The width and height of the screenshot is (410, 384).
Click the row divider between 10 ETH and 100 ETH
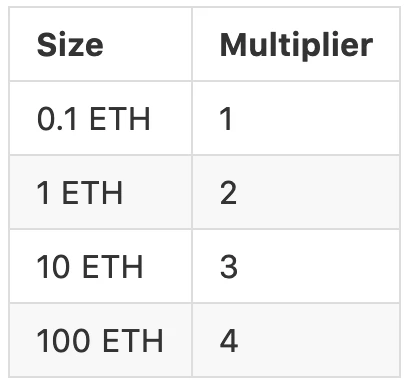[205, 303]
